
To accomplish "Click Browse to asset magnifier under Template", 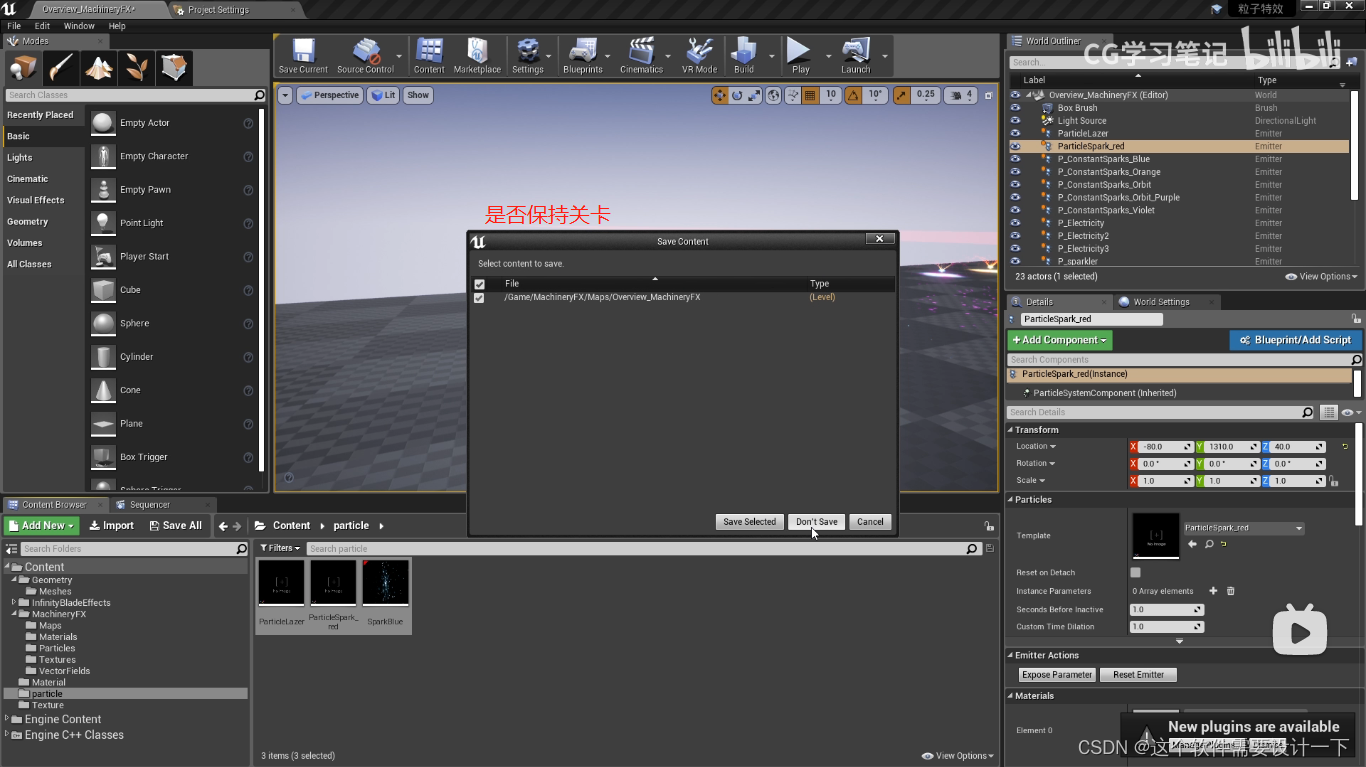I will (1209, 544).
